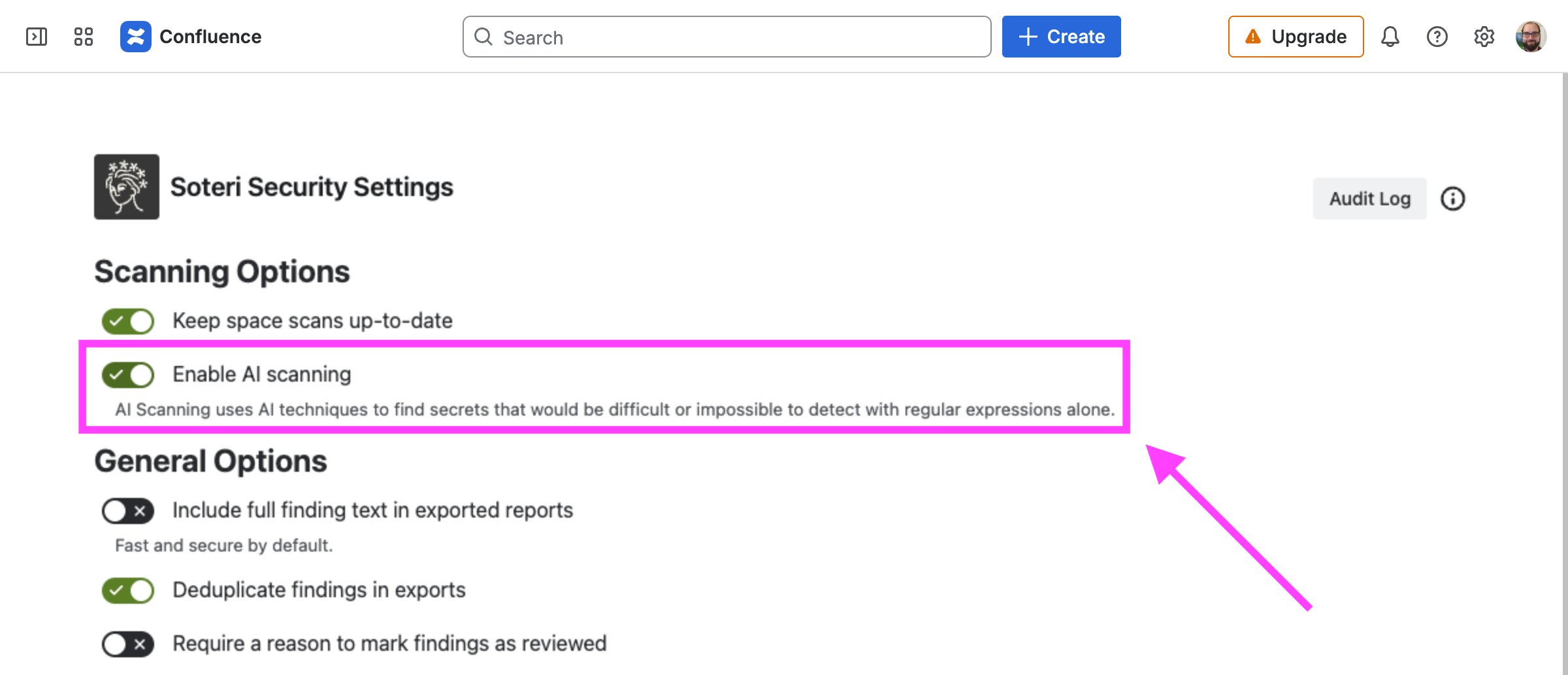Click the 'Fast and secure by default.' text

pyautogui.click(x=224, y=546)
